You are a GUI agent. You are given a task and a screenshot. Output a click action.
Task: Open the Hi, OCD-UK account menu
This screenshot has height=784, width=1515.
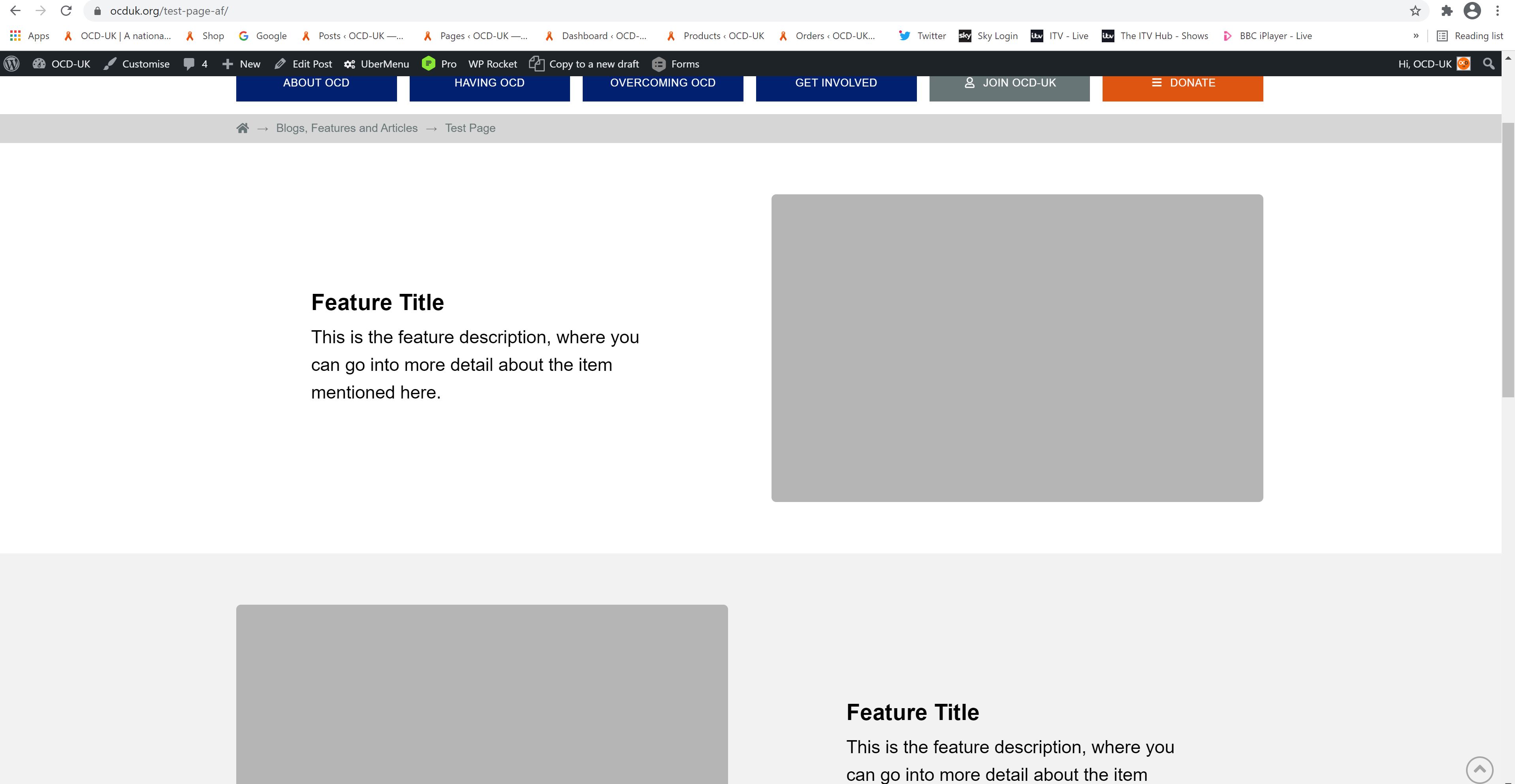tap(1434, 64)
